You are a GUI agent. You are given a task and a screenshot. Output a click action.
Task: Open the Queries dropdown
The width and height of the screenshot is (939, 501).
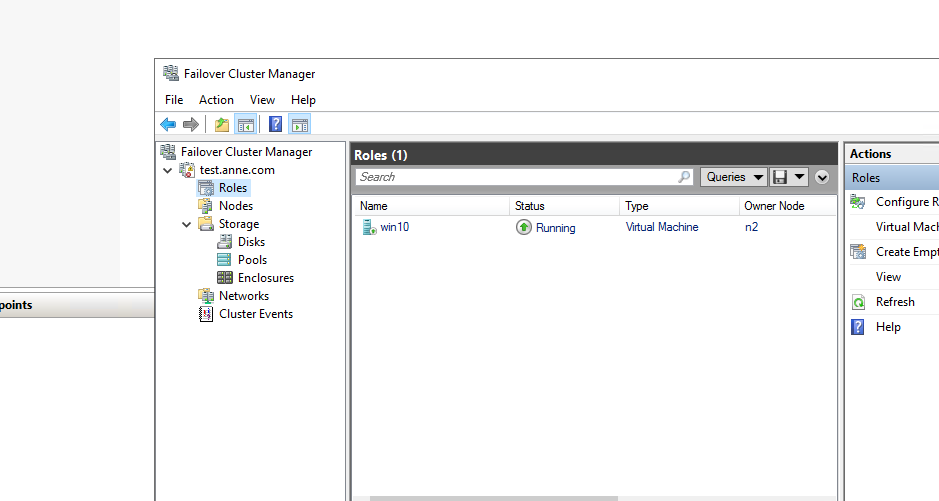[734, 177]
